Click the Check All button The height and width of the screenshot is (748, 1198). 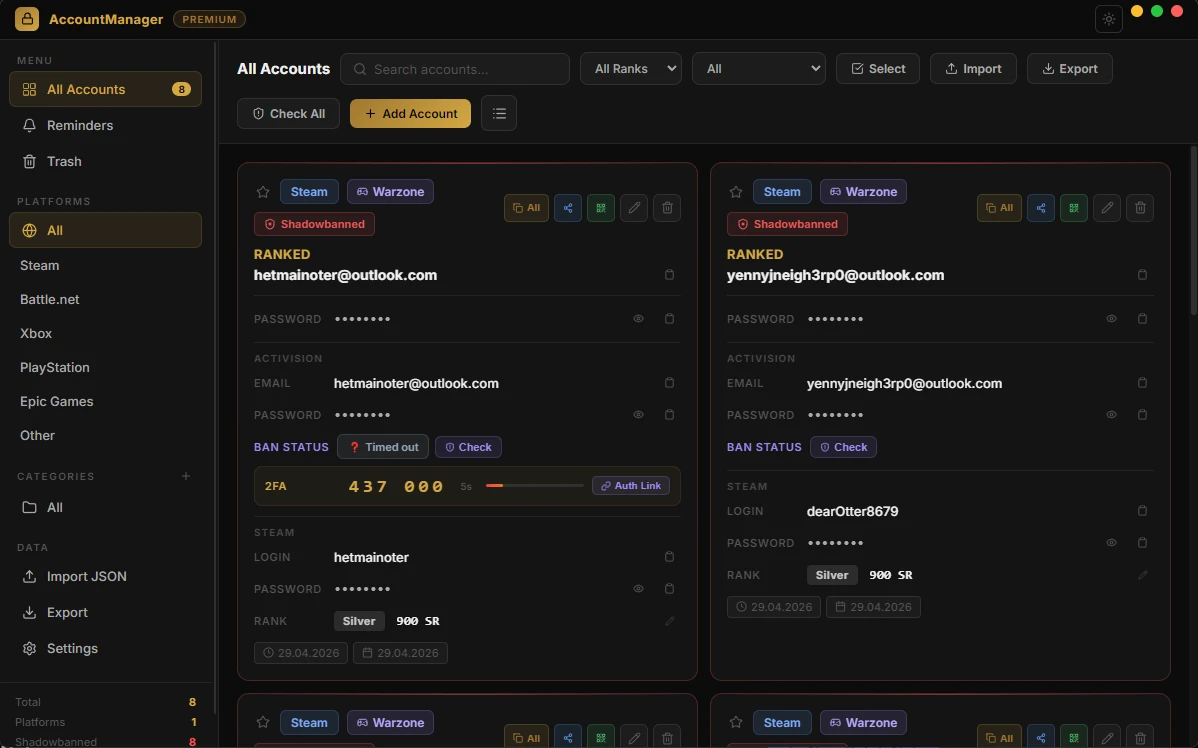click(288, 113)
